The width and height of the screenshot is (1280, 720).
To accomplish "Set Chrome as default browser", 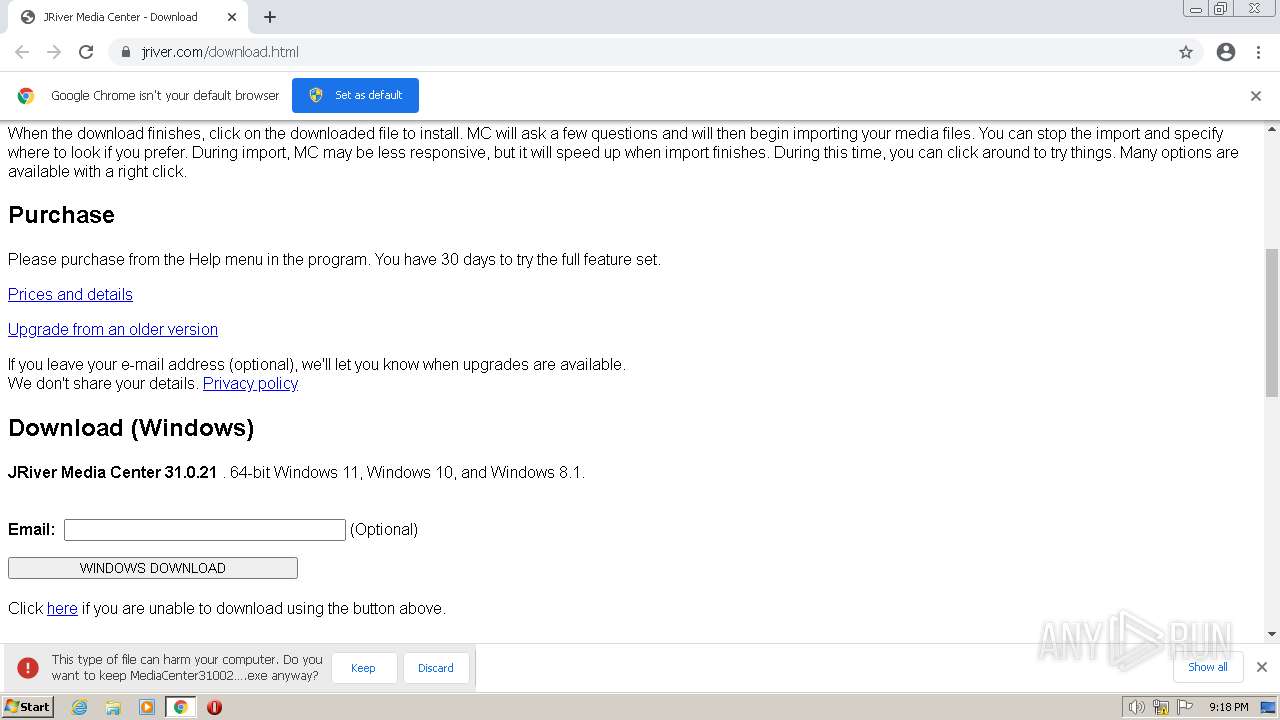I will tap(355, 95).
